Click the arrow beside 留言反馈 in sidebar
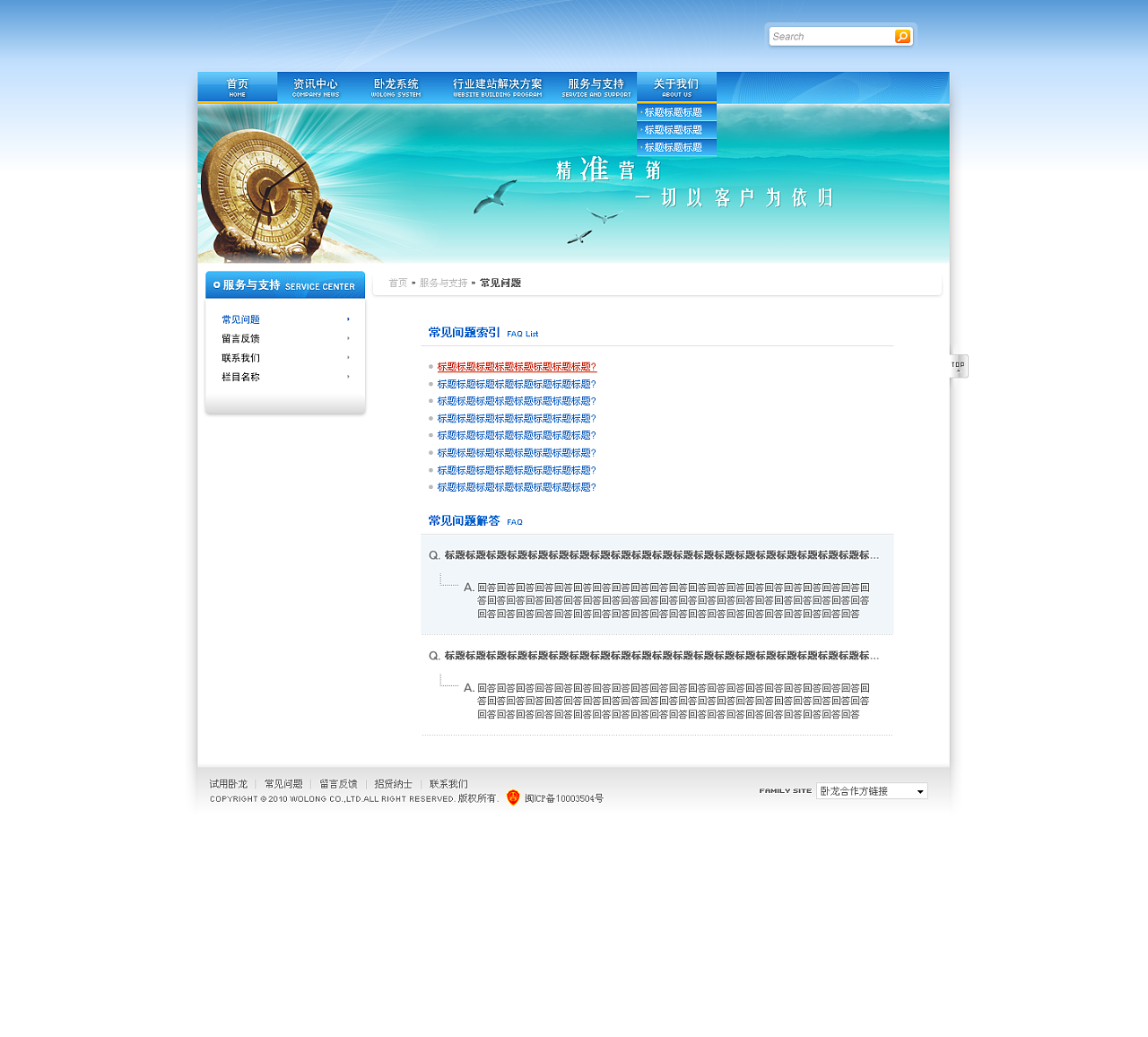Screen dimensions: 1148x1037 348,338
